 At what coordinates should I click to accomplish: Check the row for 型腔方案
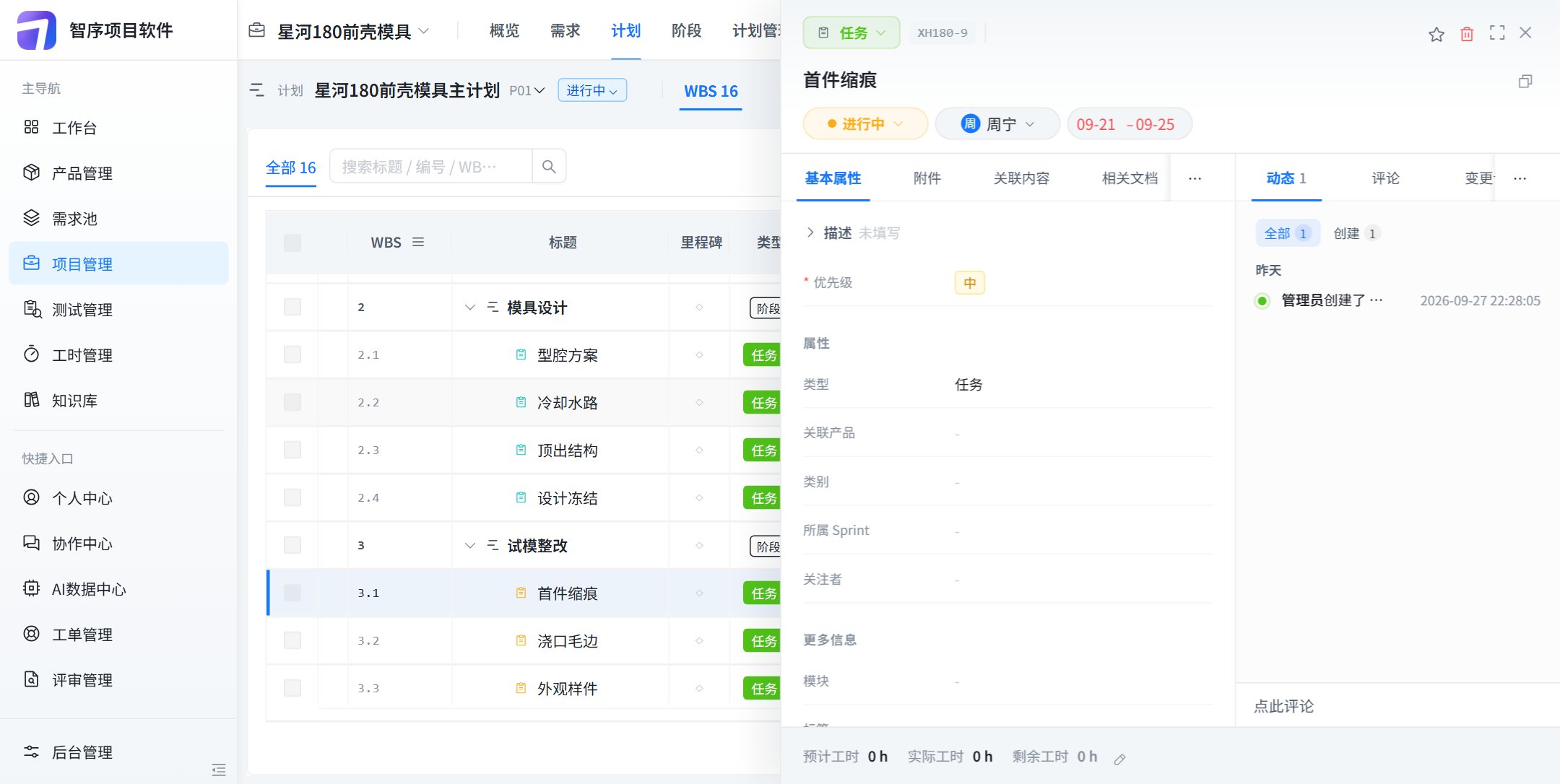[x=292, y=354]
